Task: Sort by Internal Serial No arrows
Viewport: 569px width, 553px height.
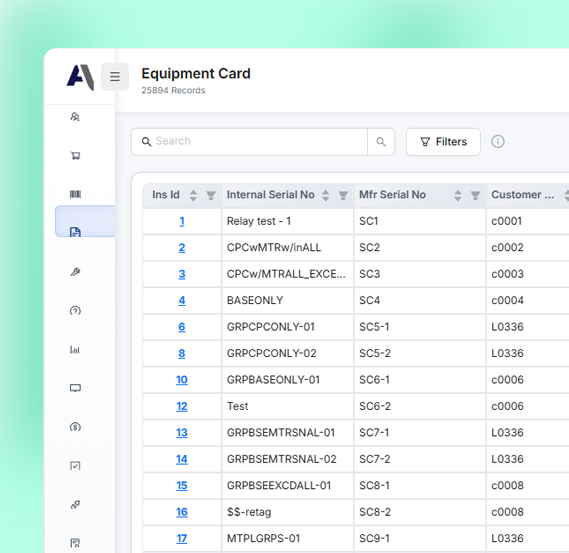Action: [326, 195]
